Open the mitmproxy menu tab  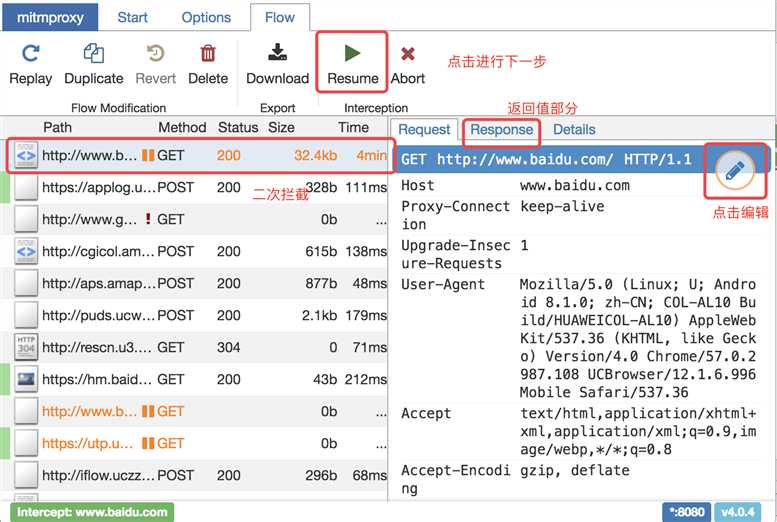(x=50, y=17)
